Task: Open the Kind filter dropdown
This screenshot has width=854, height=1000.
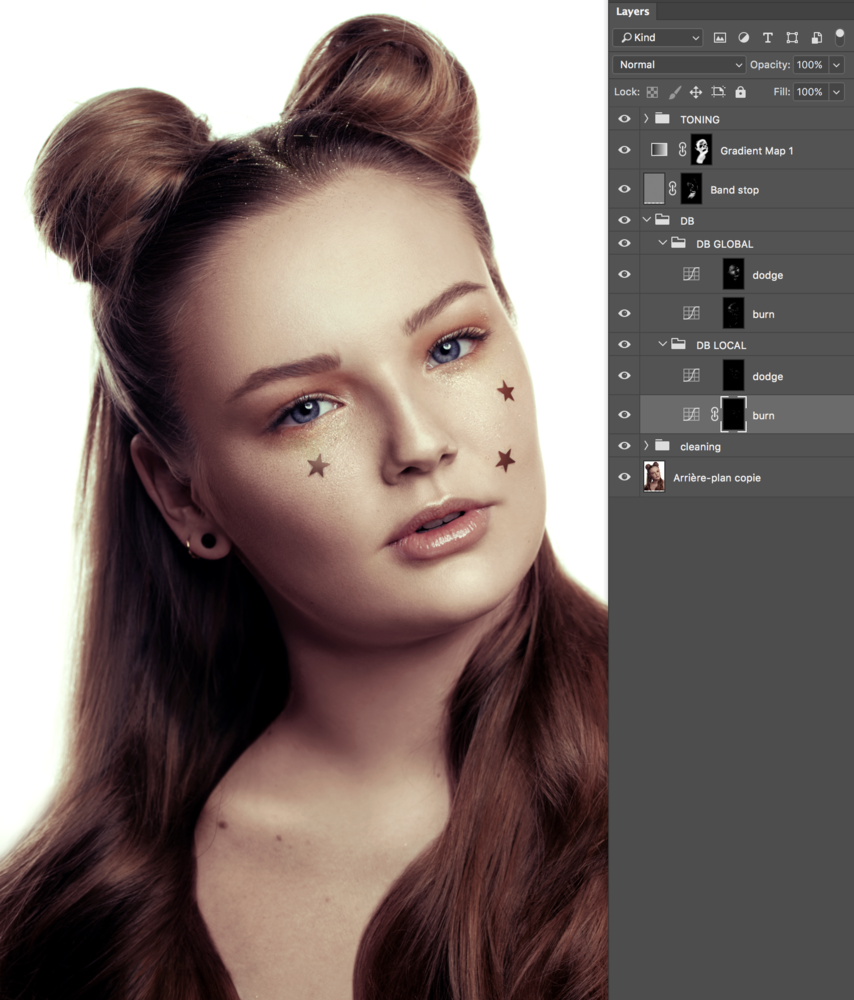Action: pos(658,38)
